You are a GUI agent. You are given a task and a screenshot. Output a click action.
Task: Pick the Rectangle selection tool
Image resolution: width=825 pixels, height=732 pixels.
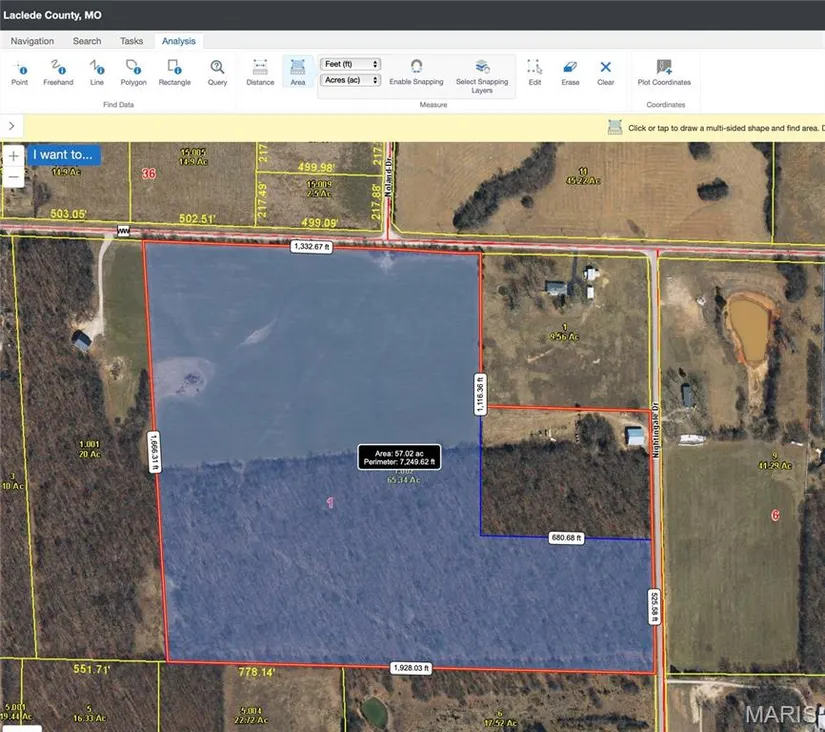coord(174,71)
